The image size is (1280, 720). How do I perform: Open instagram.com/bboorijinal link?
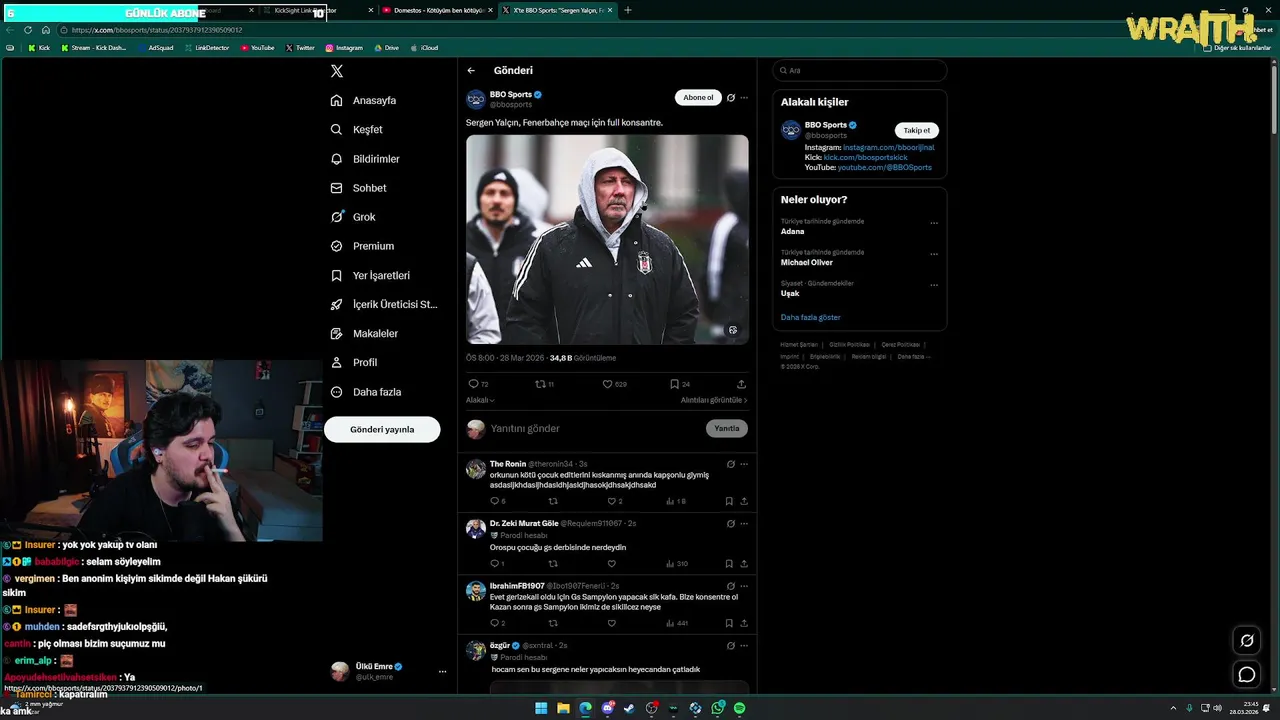(889, 147)
